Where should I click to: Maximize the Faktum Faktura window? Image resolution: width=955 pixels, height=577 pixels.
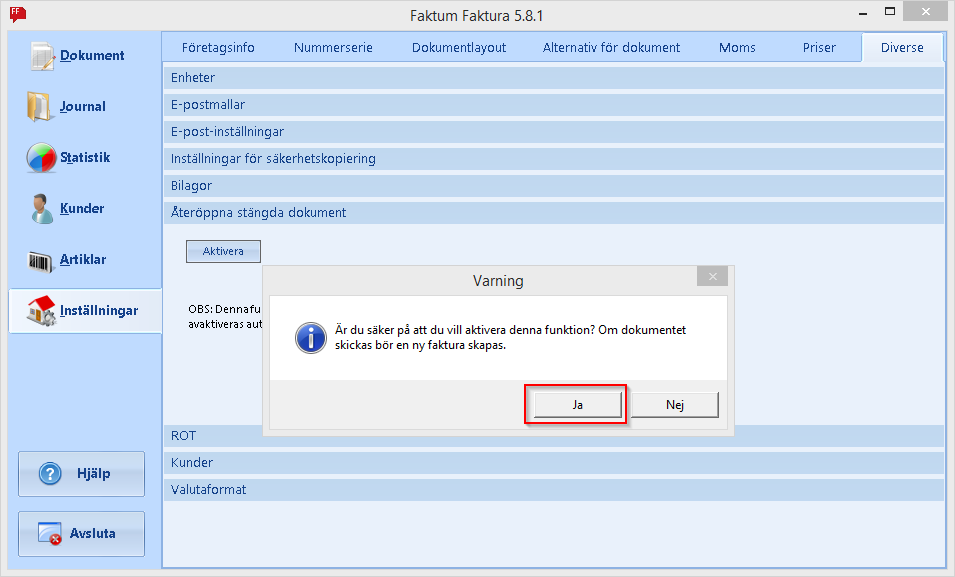[890, 12]
